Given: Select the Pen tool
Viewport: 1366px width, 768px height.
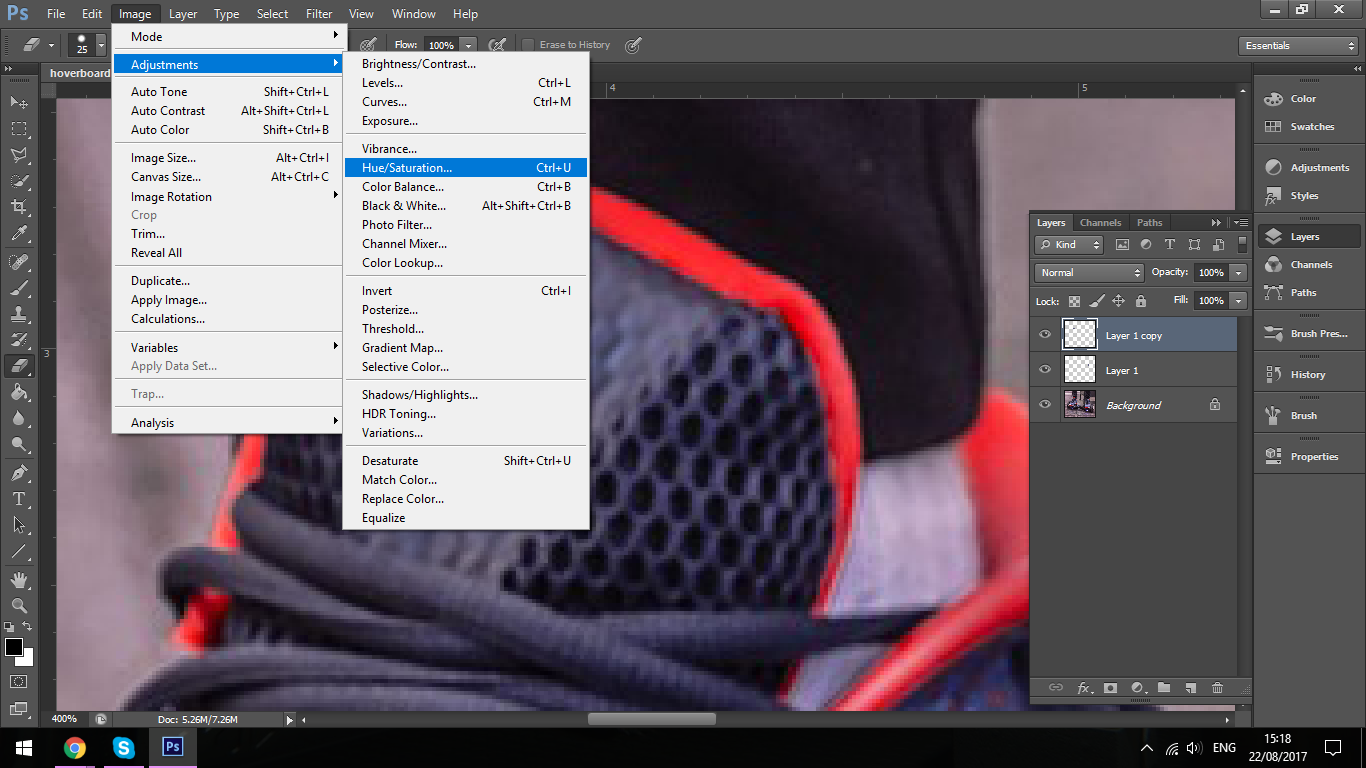Looking at the screenshot, I should (x=19, y=472).
